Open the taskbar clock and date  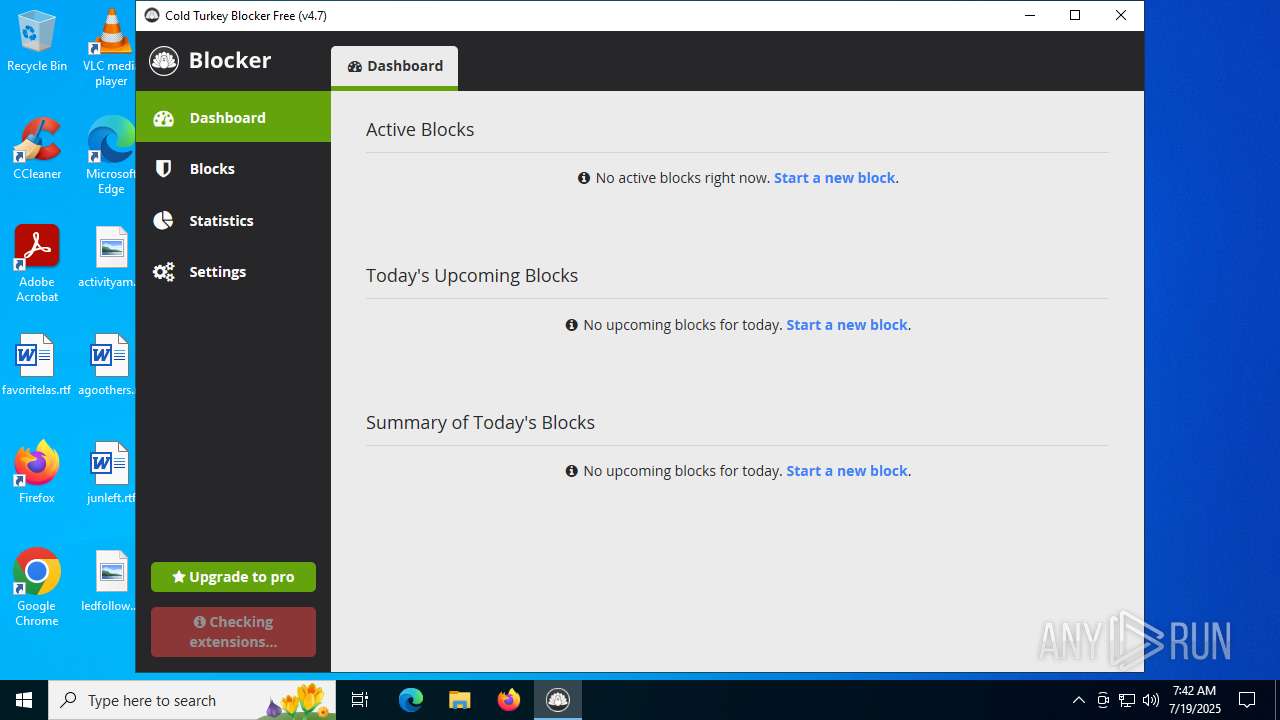[x=1196, y=700]
